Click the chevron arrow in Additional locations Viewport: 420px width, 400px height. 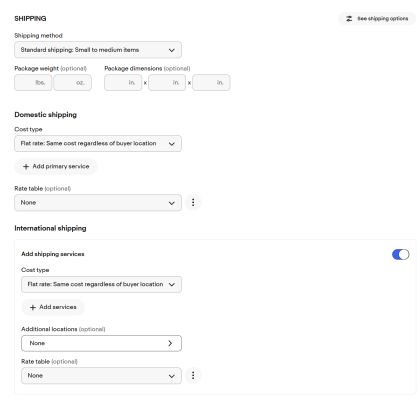pos(170,343)
